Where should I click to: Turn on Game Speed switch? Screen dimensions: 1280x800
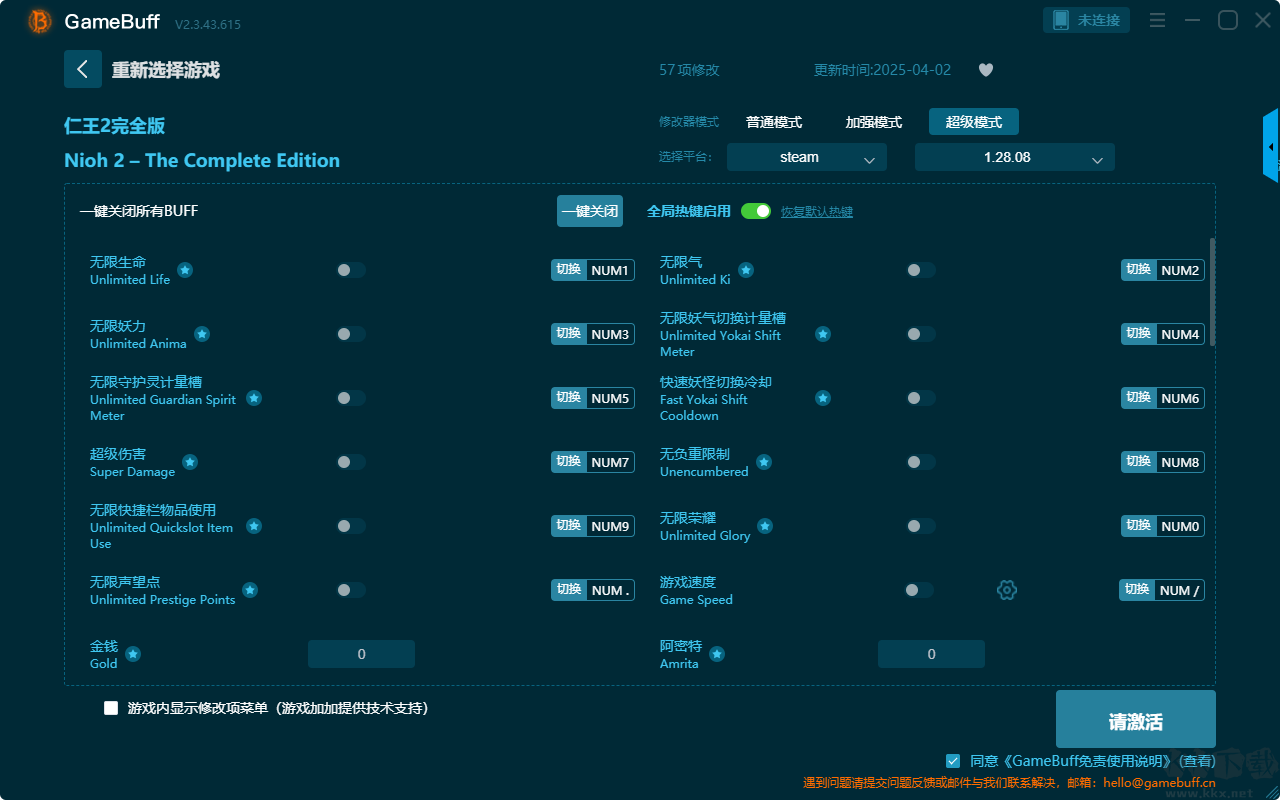(x=919, y=590)
